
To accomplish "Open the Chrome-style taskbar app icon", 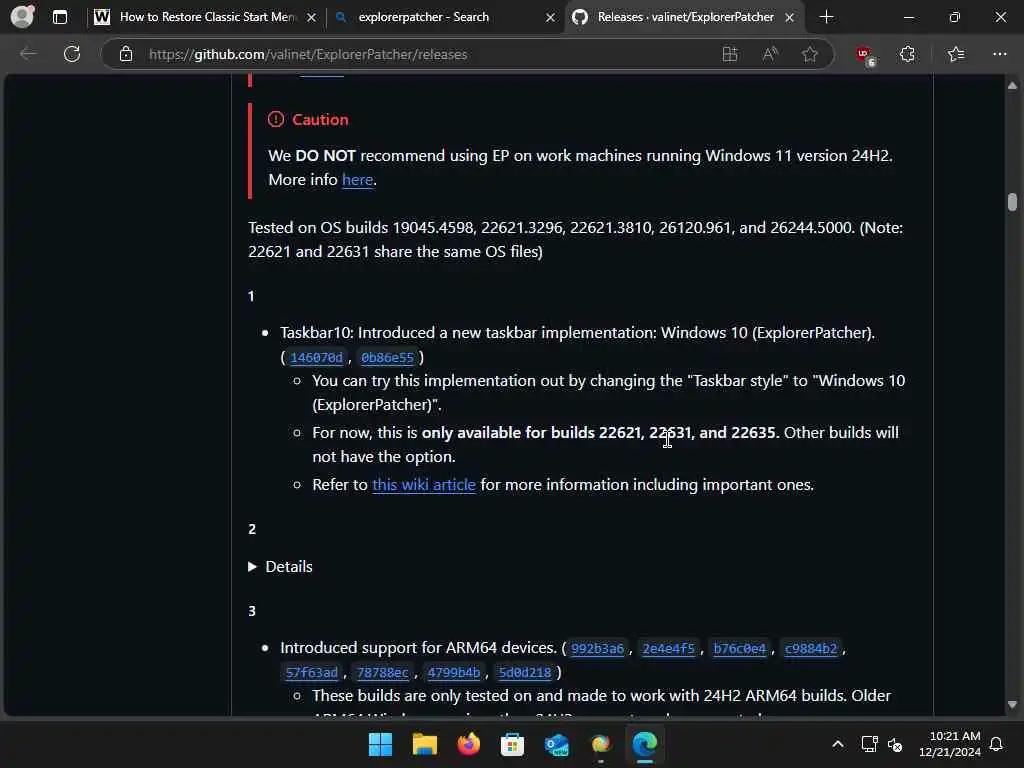I will (x=601, y=744).
